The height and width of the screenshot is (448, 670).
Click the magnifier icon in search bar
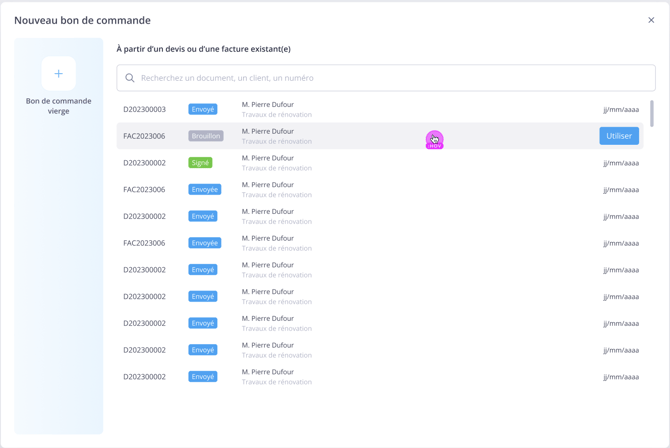(x=130, y=78)
